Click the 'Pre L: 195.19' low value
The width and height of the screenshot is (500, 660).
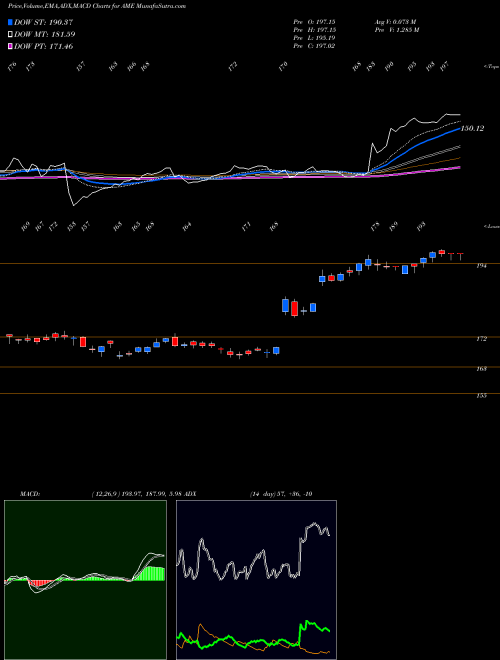[x=314, y=38]
